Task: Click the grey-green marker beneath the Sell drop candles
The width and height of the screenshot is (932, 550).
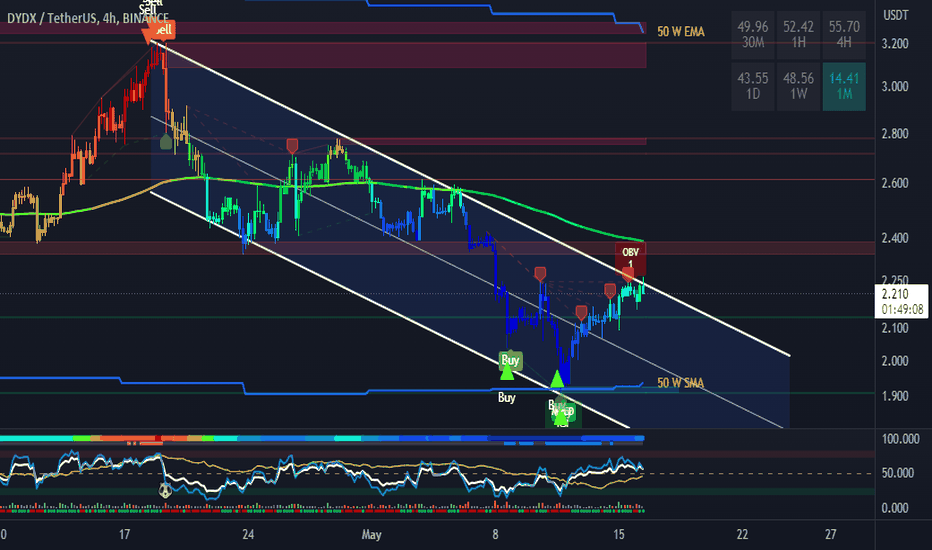Action: tap(166, 142)
